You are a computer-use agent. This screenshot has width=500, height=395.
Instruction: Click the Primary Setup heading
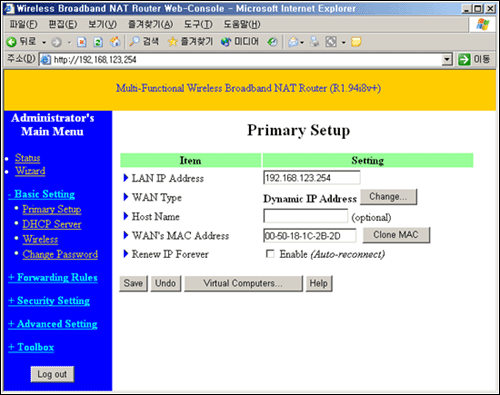(298, 130)
